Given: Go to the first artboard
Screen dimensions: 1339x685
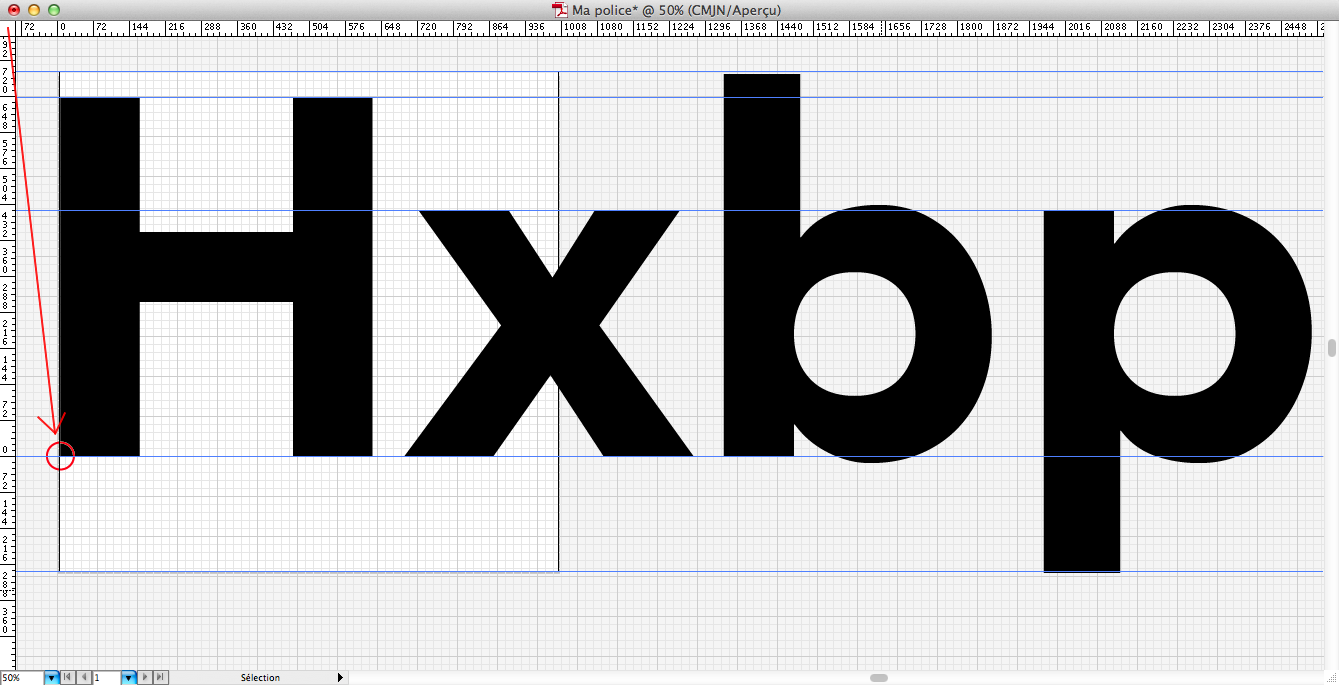Looking at the screenshot, I should [67, 678].
